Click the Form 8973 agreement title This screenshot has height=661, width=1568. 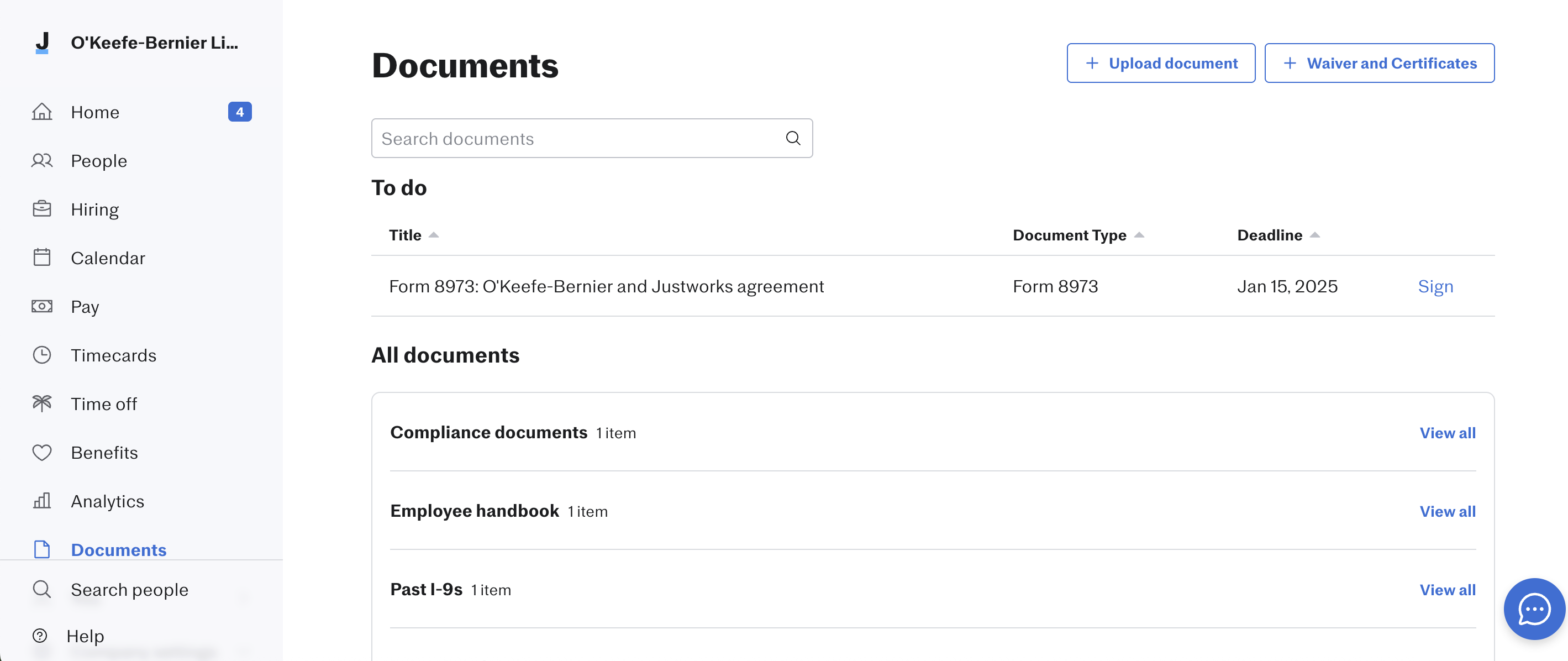point(606,286)
